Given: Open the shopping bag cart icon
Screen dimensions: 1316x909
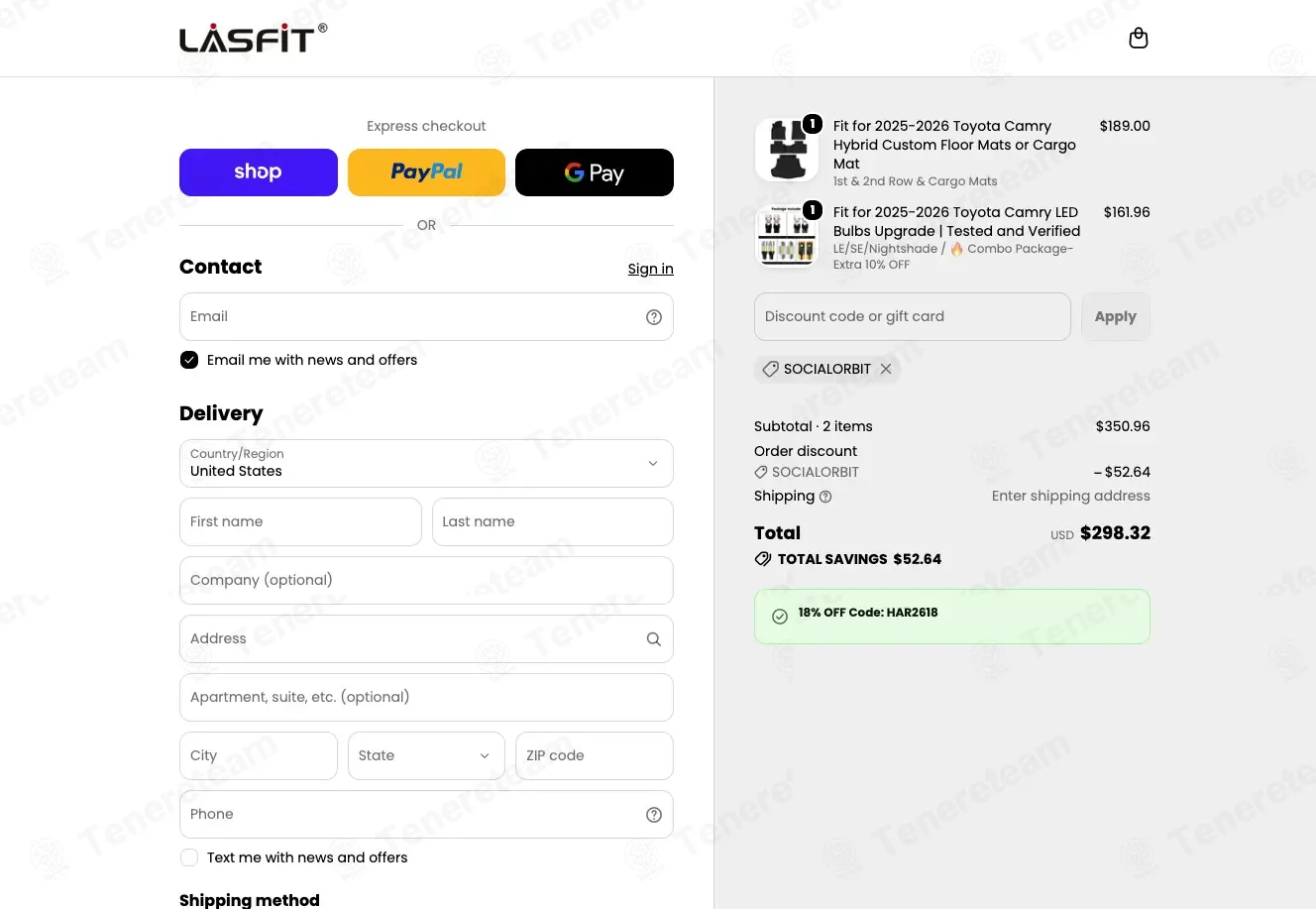Looking at the screenshot, I should [1139, 39].
